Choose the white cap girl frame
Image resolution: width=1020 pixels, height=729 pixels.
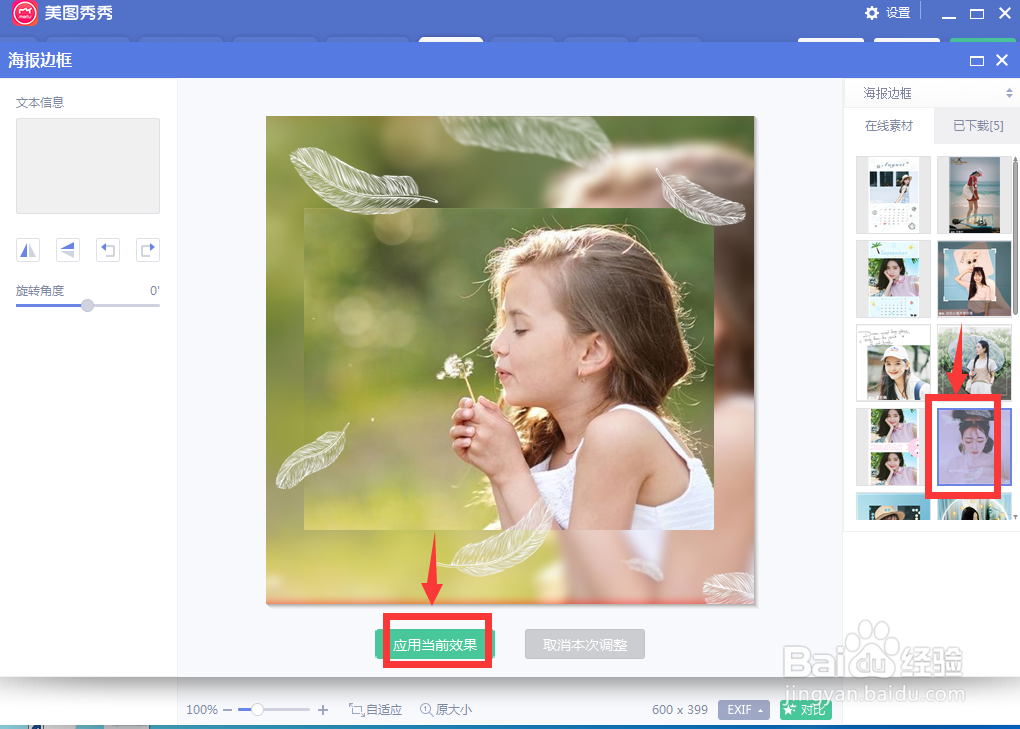(x=893, y=363)
